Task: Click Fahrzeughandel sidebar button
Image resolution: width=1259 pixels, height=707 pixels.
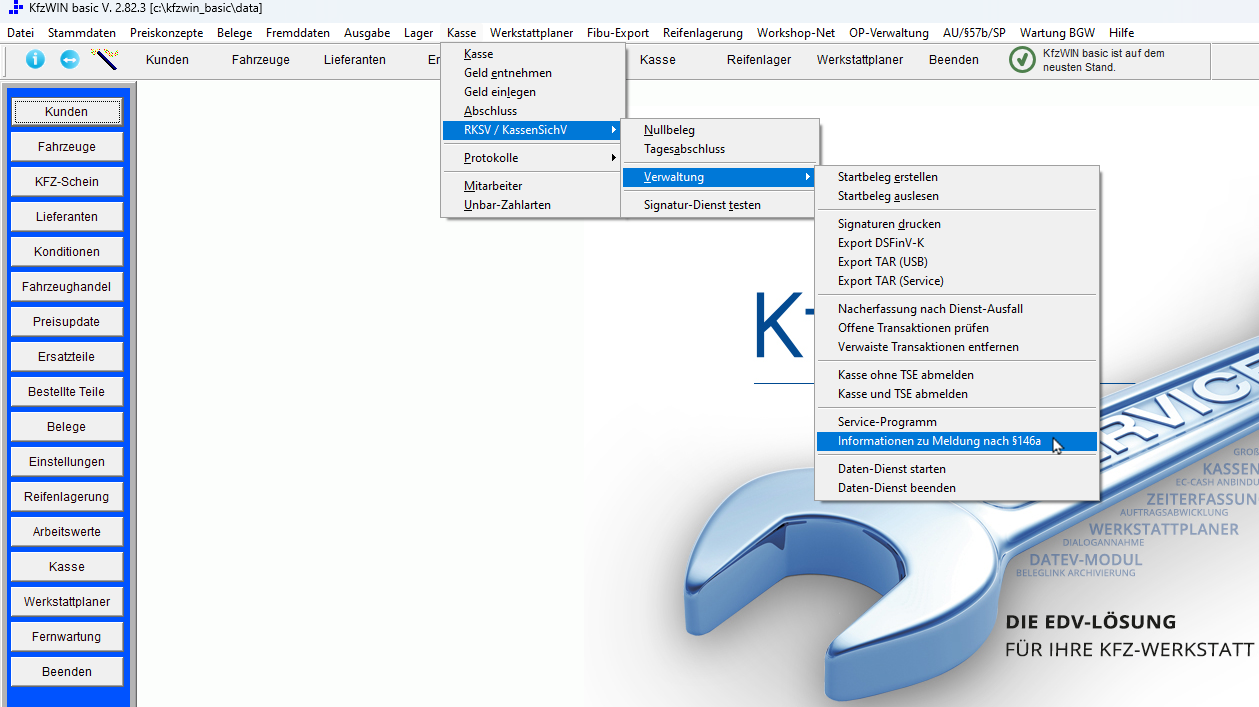Action: coord(67,287)
